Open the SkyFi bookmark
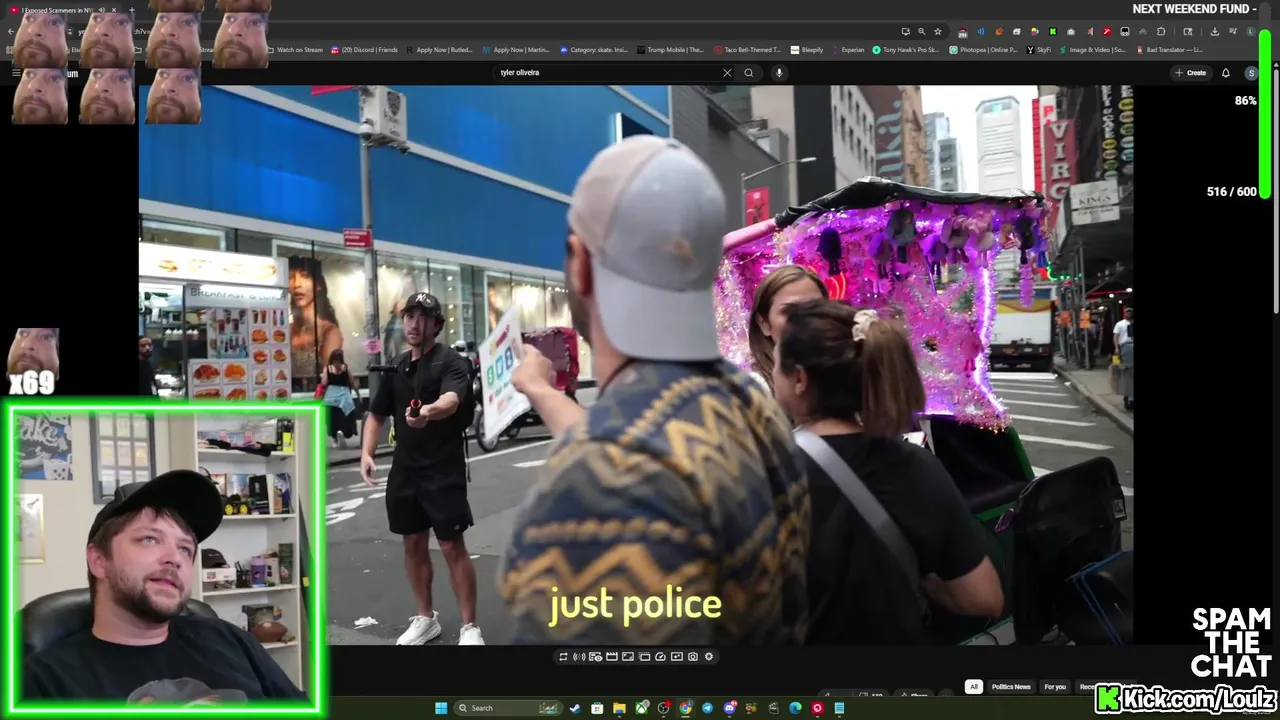This screenshot has height=720, width=1280. [1039, 49]
